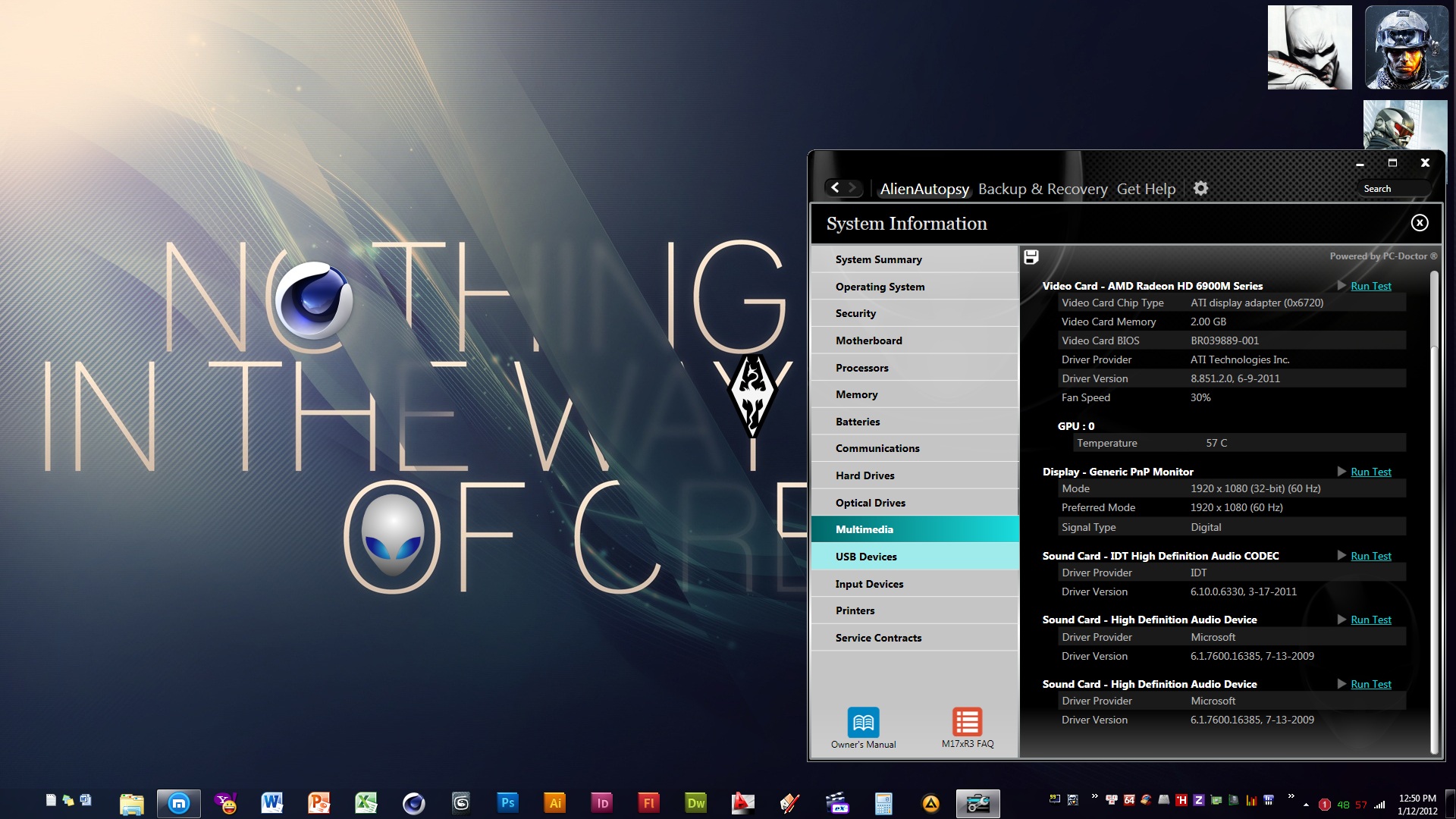The width and height of the screenshot is (1456, 819).
Task: Show hidden tray icons arrow
Action: [1306, 805]
